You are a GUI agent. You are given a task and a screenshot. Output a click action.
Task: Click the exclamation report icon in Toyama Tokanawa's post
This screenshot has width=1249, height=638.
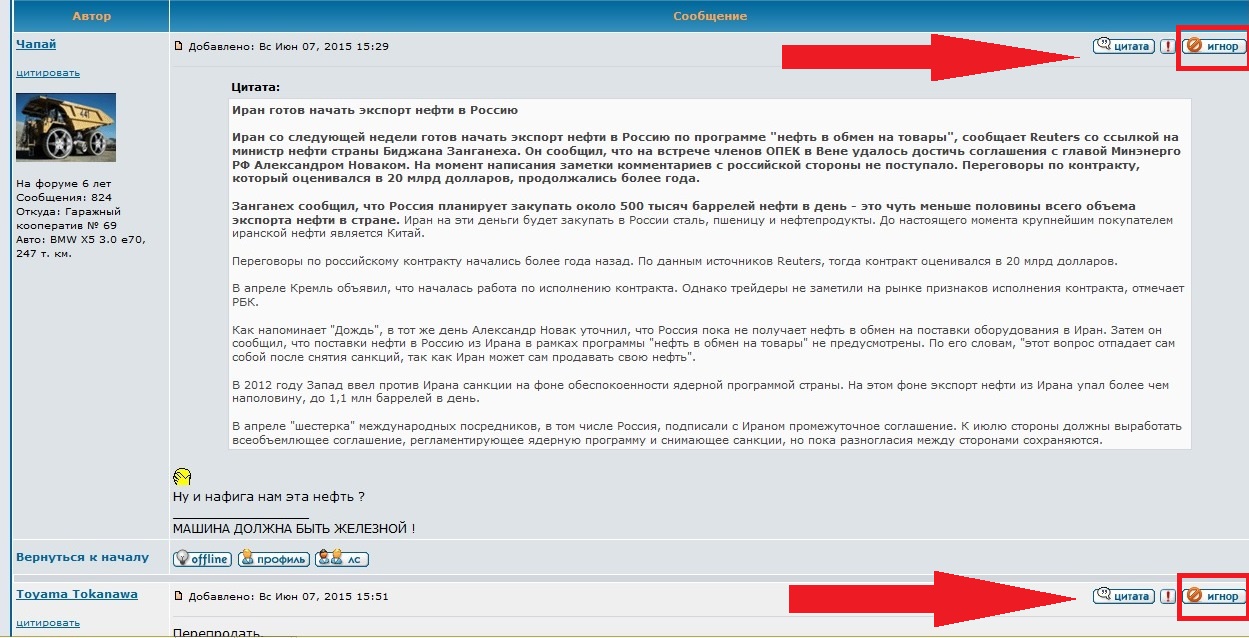1167,596
